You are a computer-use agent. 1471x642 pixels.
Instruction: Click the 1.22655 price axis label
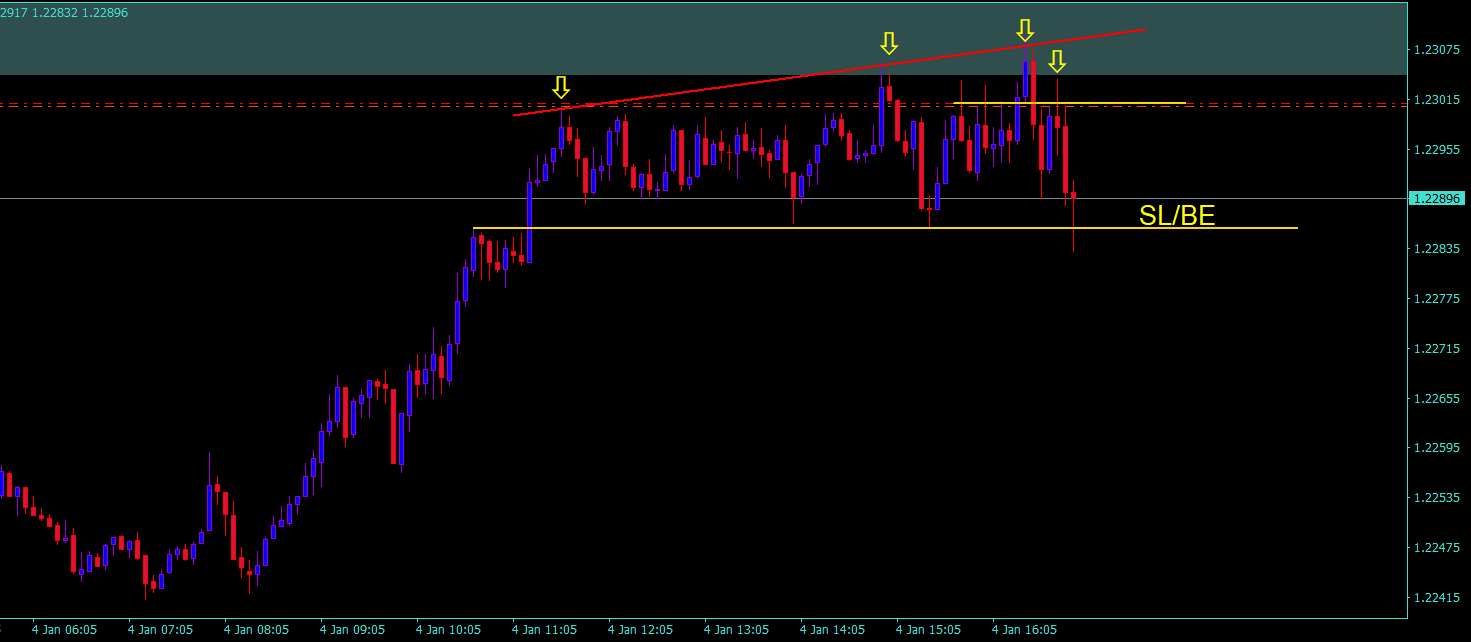coord(1438,398)
